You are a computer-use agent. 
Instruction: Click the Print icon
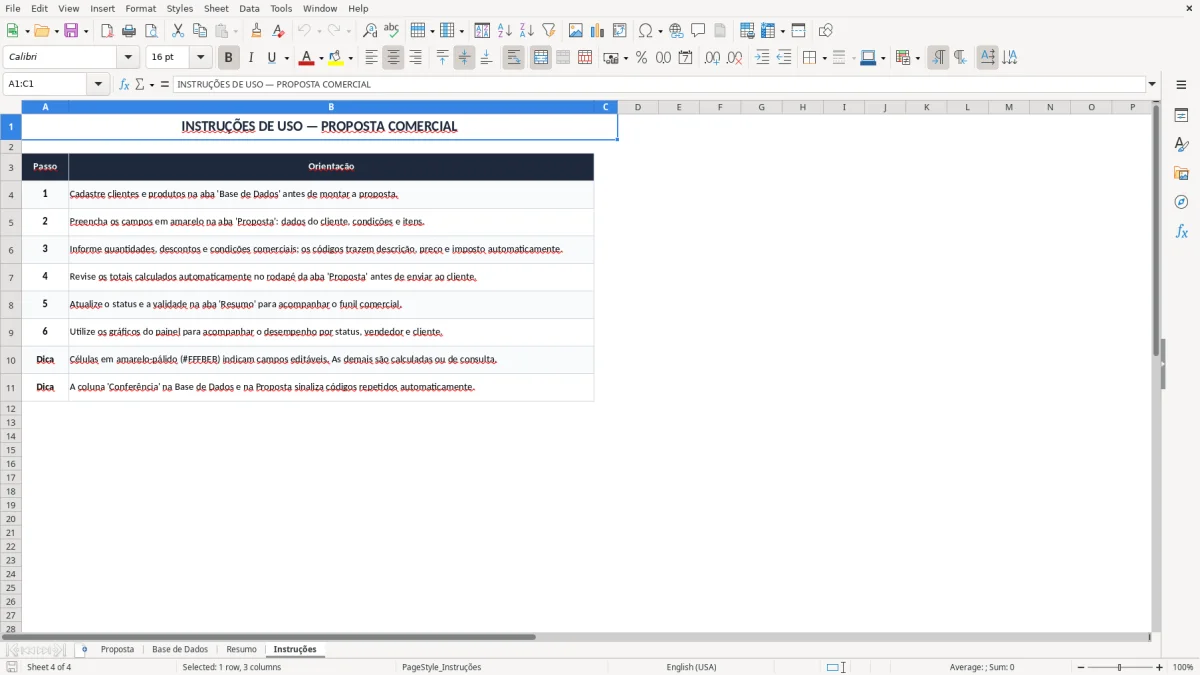[x=129, y=31]
